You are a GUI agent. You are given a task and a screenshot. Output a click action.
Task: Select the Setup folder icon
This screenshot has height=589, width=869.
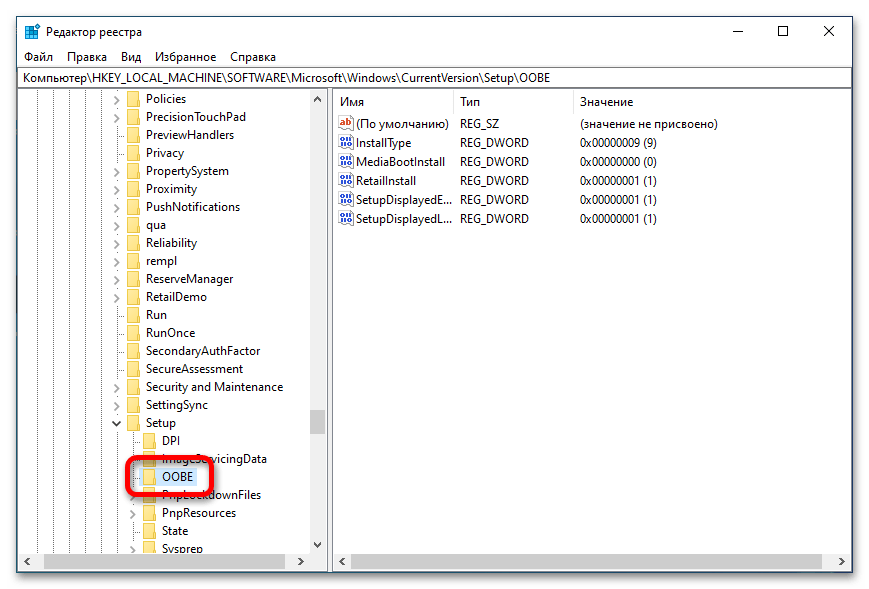[x=133, y=423]
